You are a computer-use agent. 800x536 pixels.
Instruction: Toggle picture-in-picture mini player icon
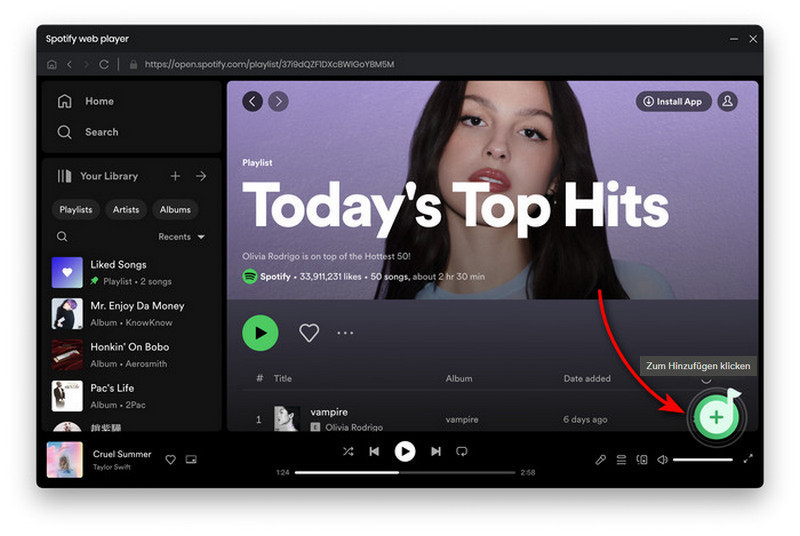pos(191,460)
